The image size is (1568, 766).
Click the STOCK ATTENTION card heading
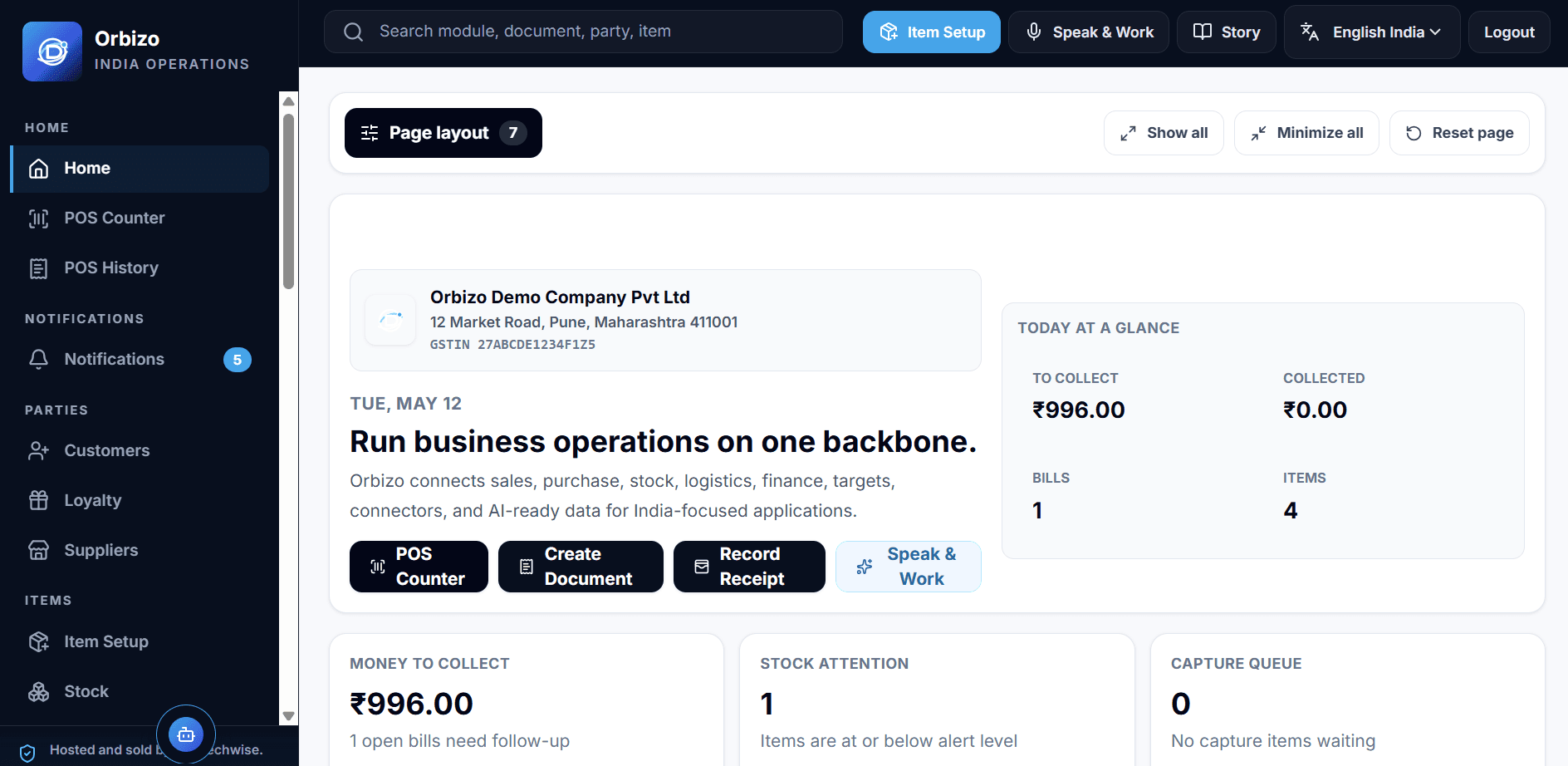pyautogui.click(x=834, y=664)
